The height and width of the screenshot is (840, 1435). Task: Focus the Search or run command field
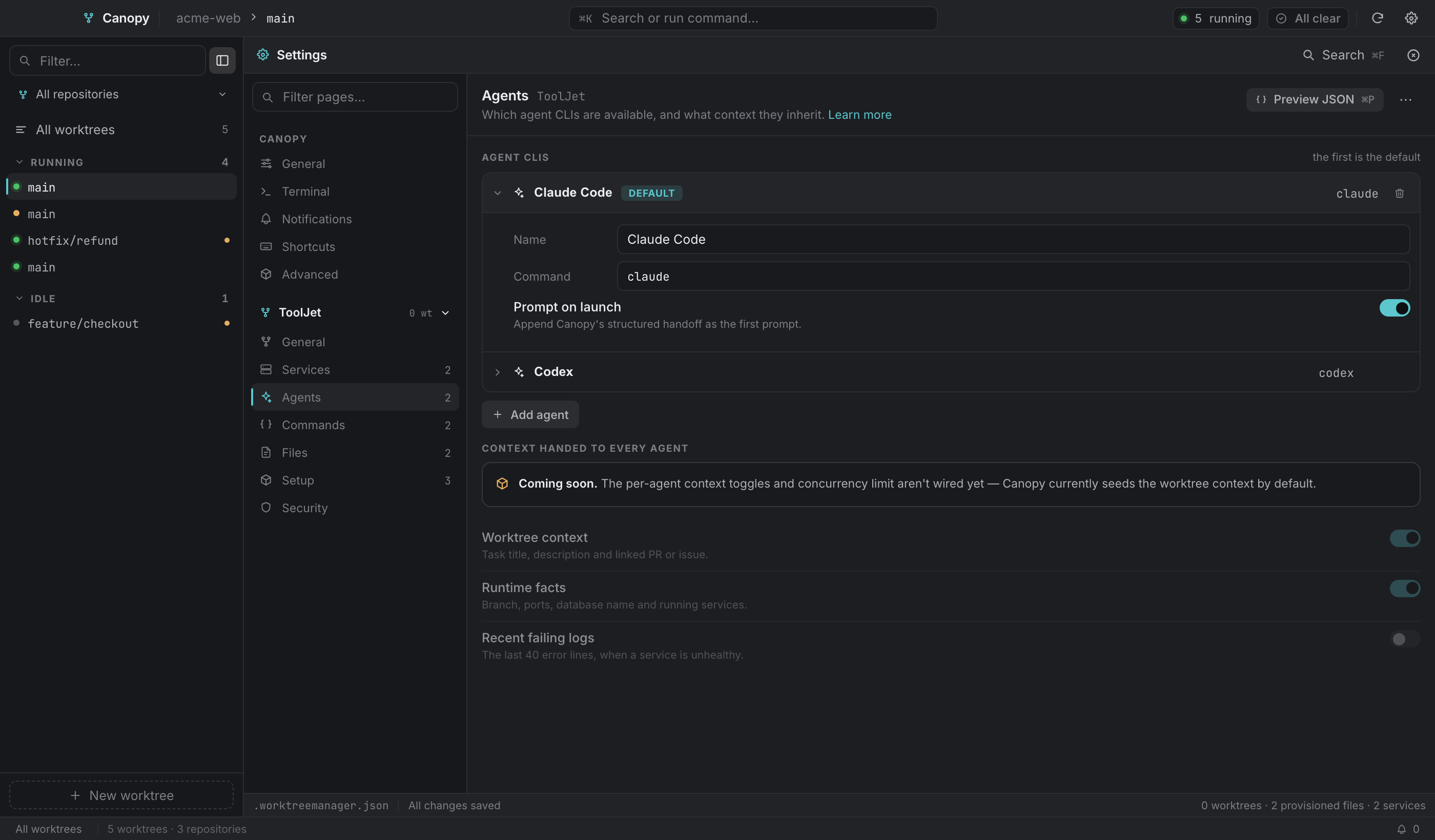[753, 18]
